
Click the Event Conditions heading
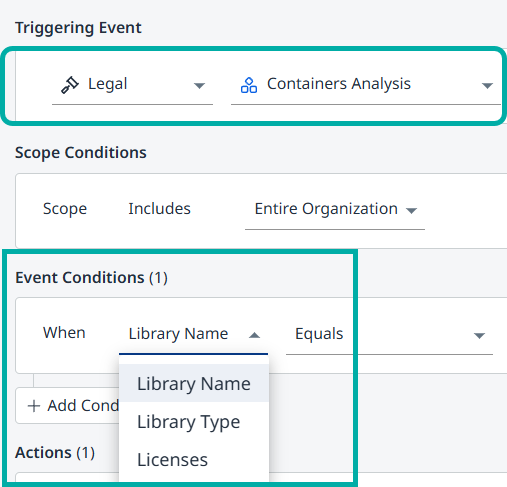point(91,277)
